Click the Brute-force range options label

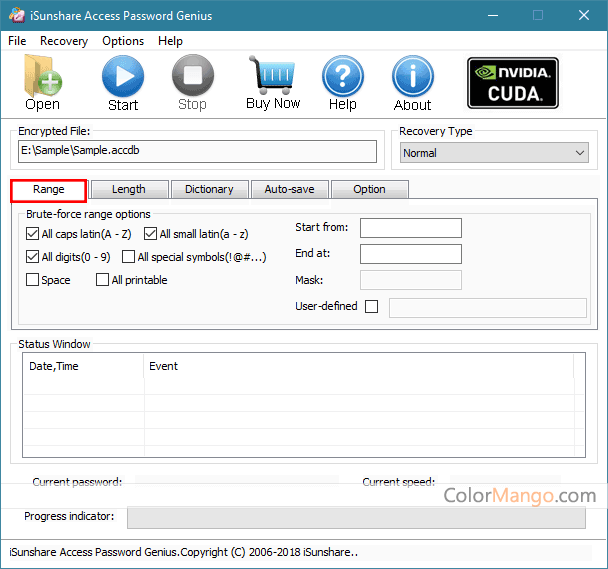pos(88,214)
